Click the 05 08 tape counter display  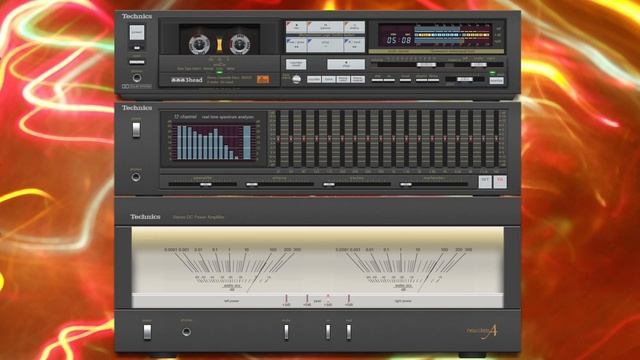(399, 40)
